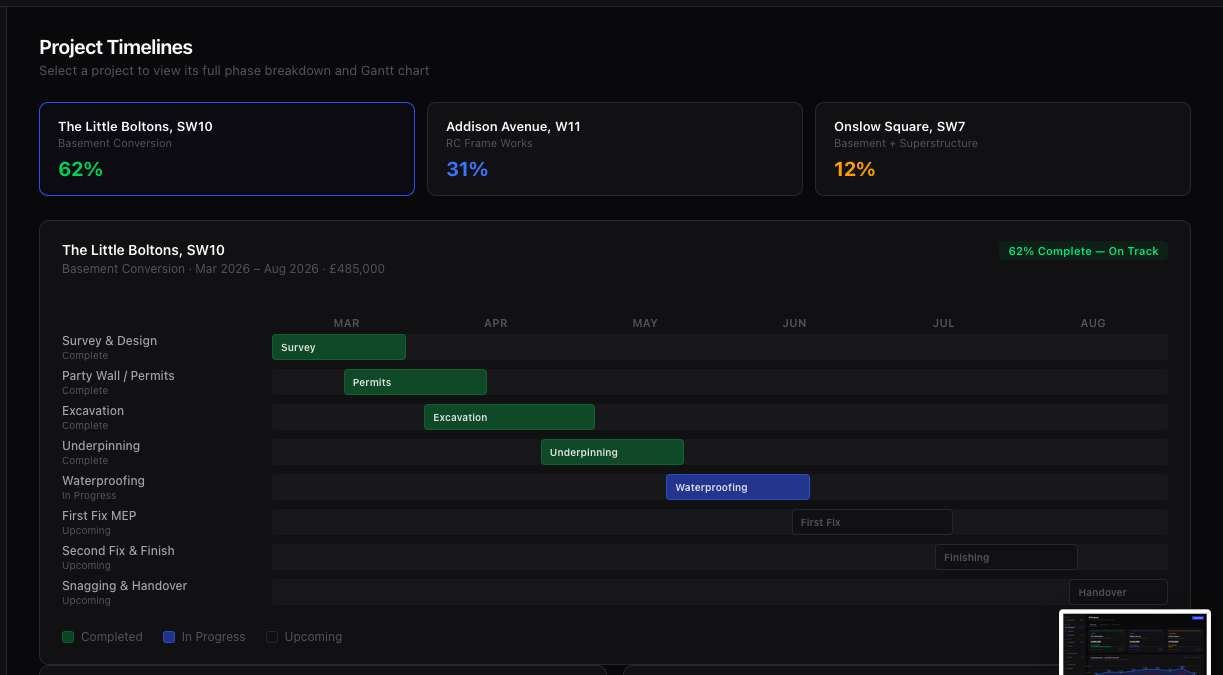
Task: Click the MAY month header
Action: pos(645,323)
